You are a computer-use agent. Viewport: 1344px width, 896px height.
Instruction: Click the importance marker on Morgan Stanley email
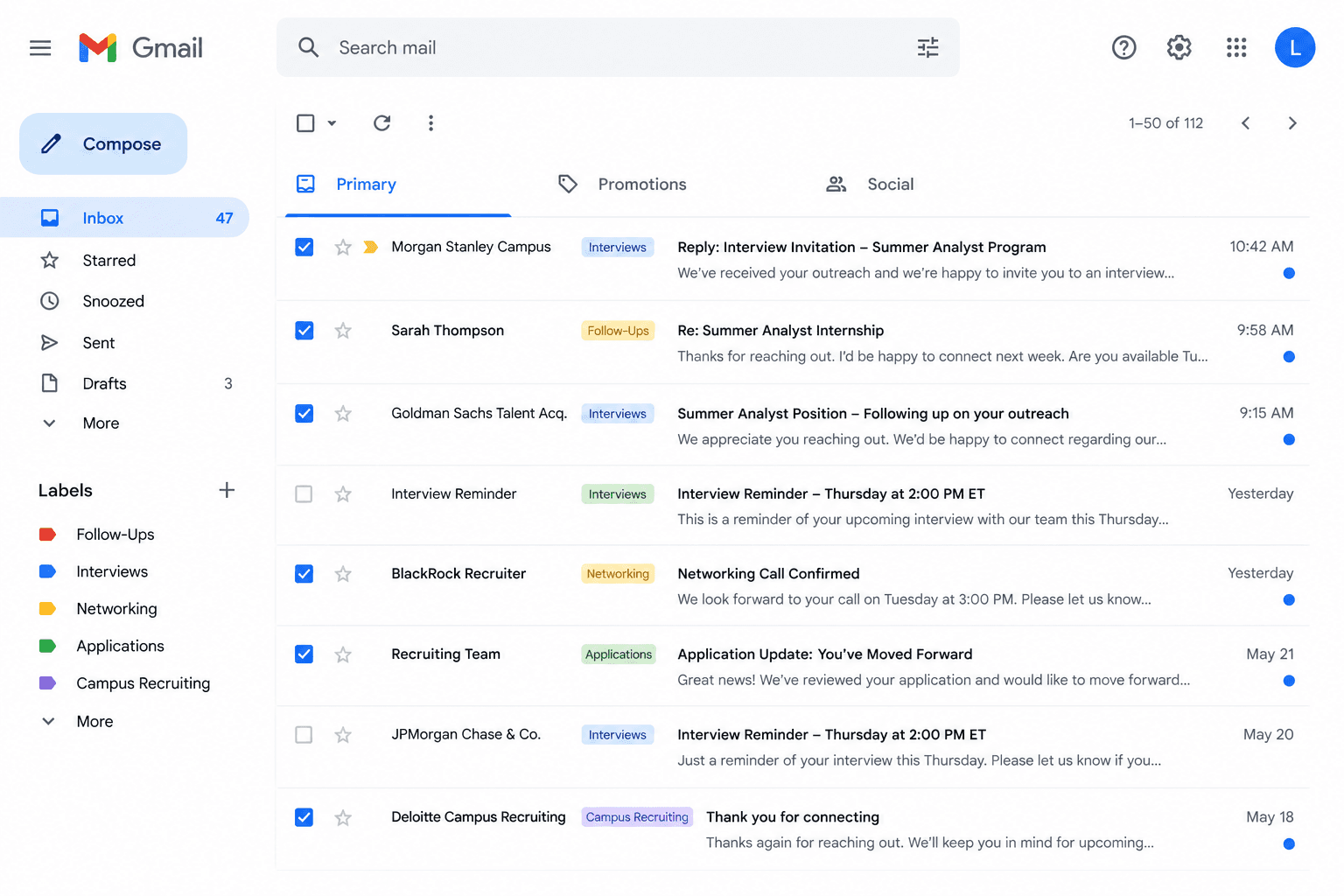click(370, 248)
